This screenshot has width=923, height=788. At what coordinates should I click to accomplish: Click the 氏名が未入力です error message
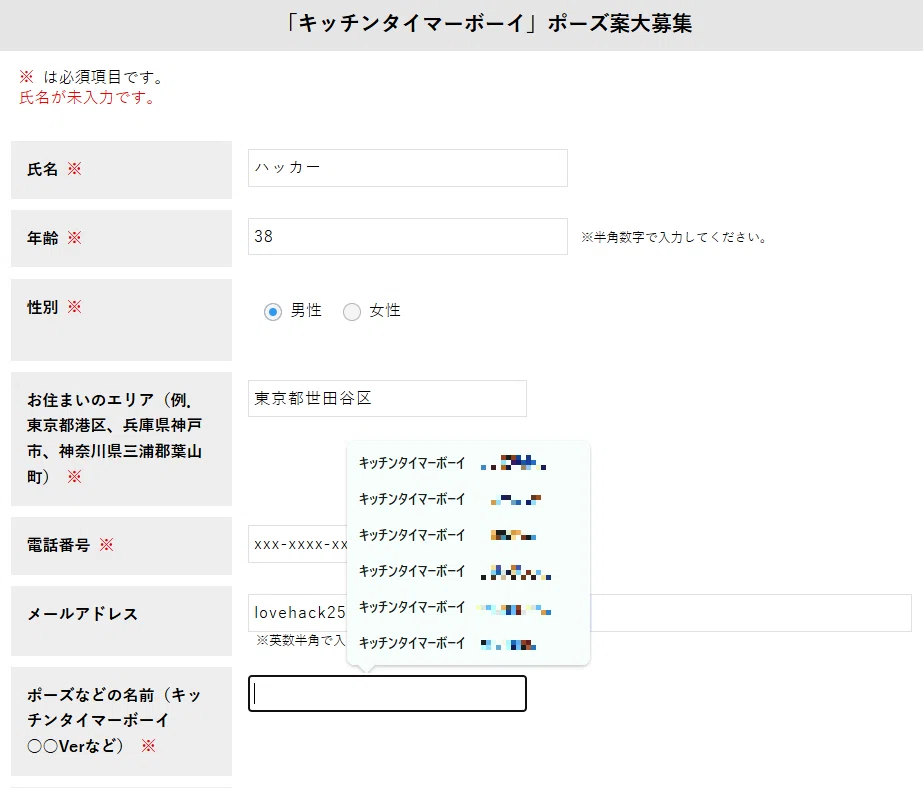[88, 97]
